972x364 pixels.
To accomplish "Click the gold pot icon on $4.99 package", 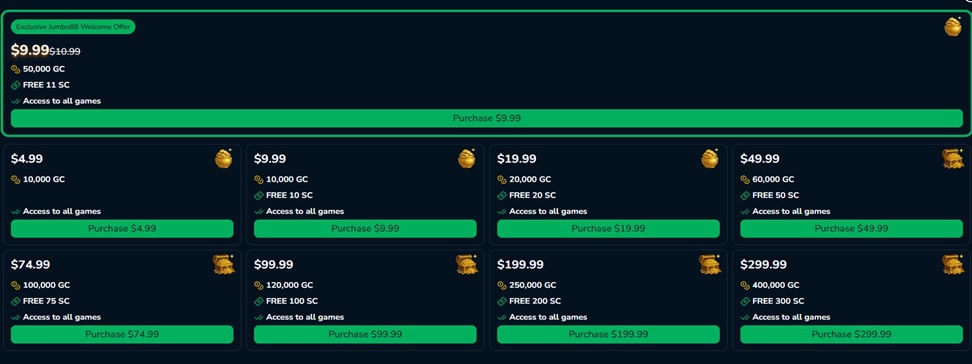I will (224, 159).
